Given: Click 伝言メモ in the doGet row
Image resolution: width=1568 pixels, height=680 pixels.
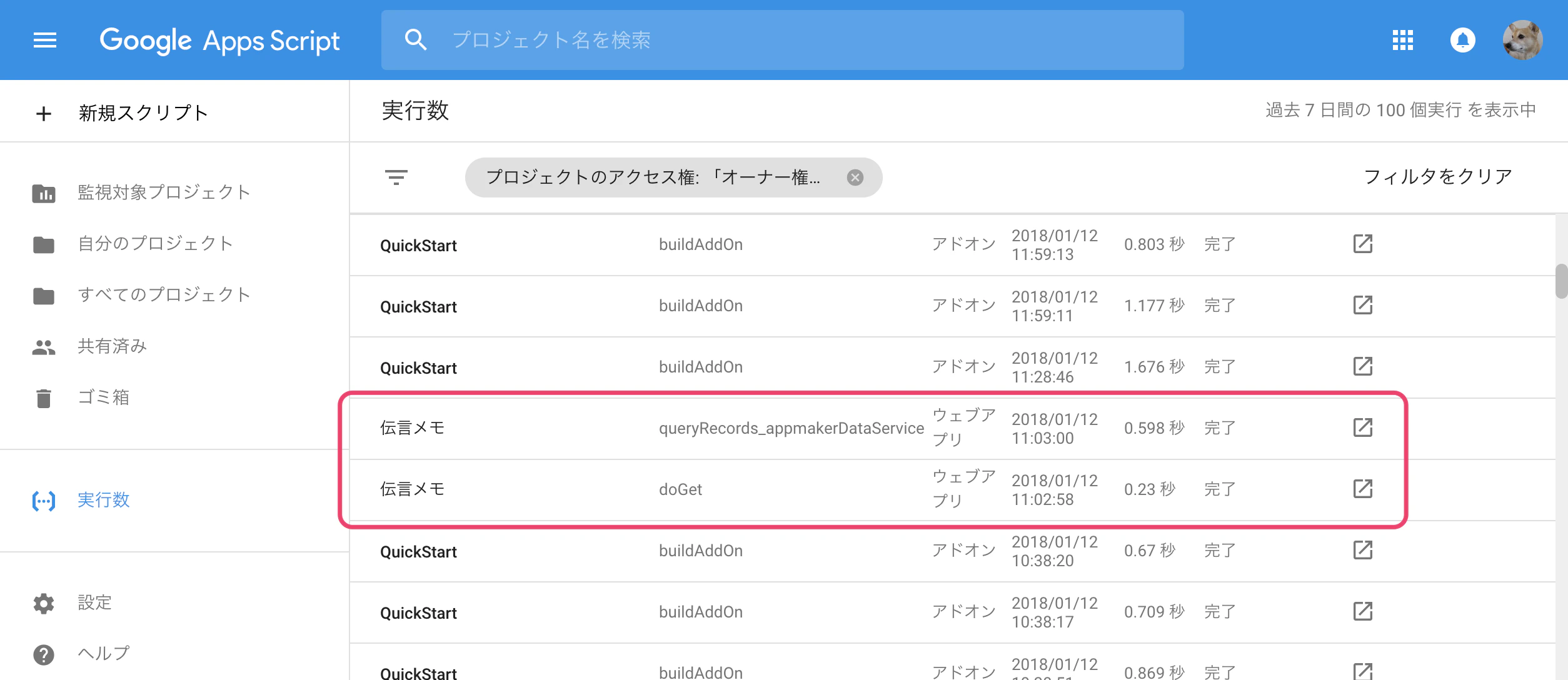Looking at the screenshot, I should point(413,489).
